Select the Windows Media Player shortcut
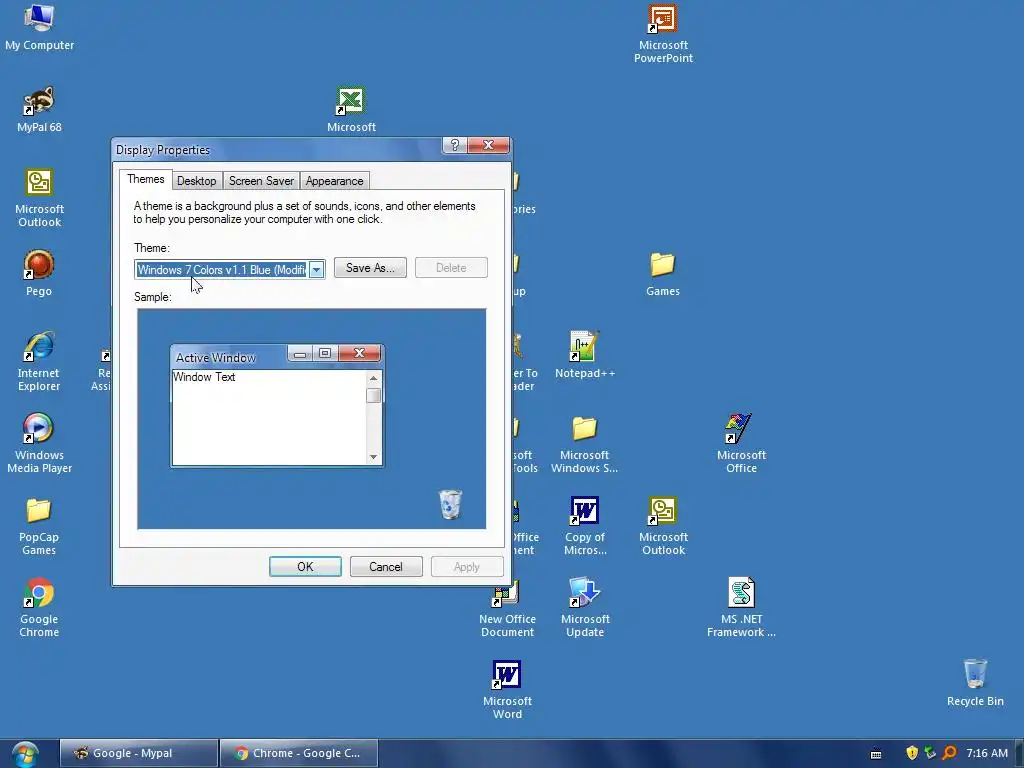Image resolution: width=1024 pixels, height=768 pixels. [x=39, y=443]
